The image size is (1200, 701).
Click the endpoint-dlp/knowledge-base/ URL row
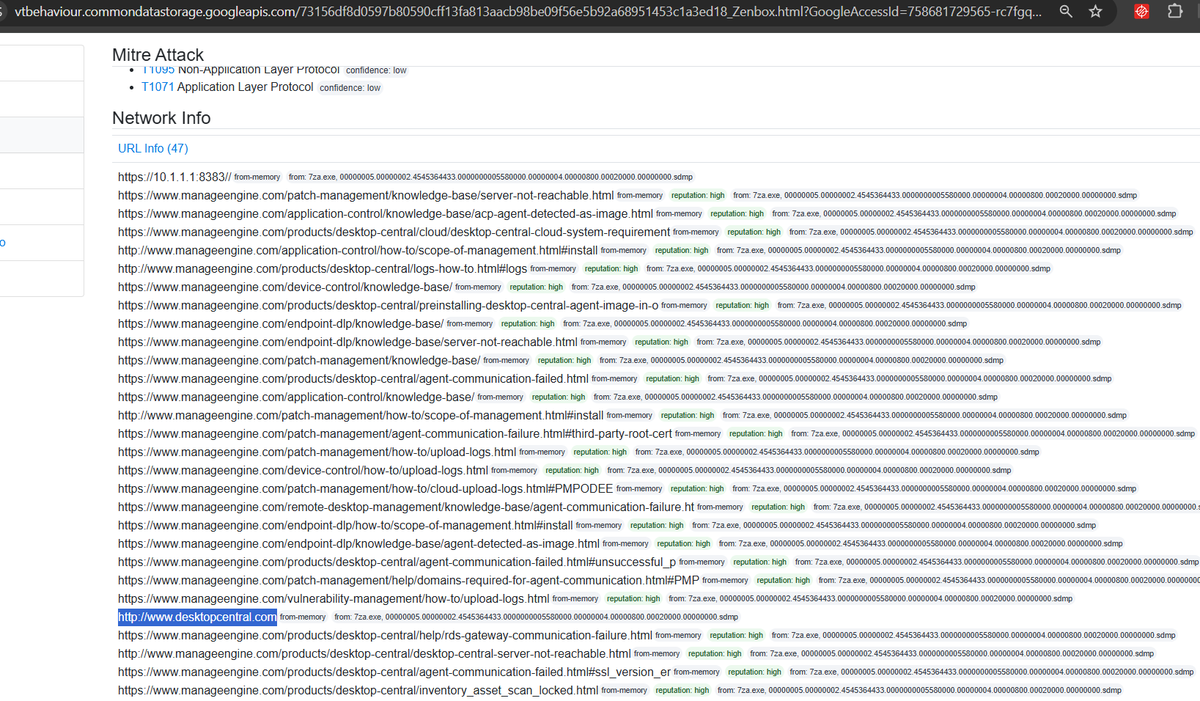tap(281, 324)
